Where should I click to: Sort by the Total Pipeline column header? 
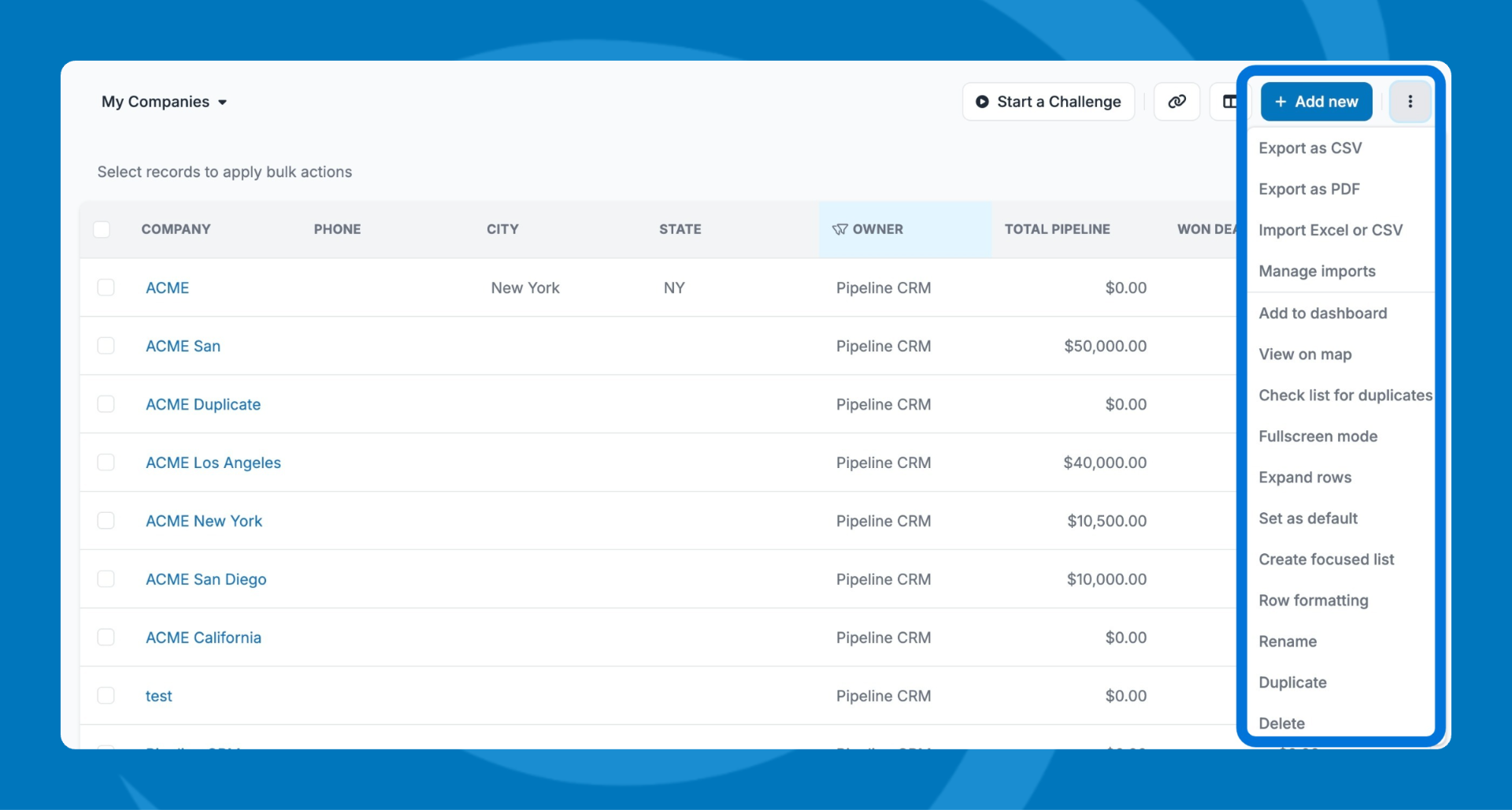point(1057,229)
